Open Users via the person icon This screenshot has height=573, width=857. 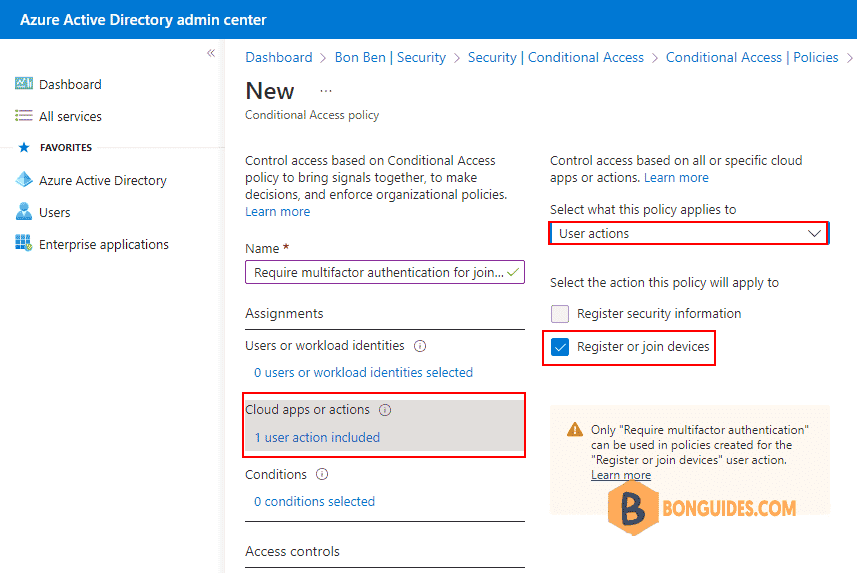24,211
